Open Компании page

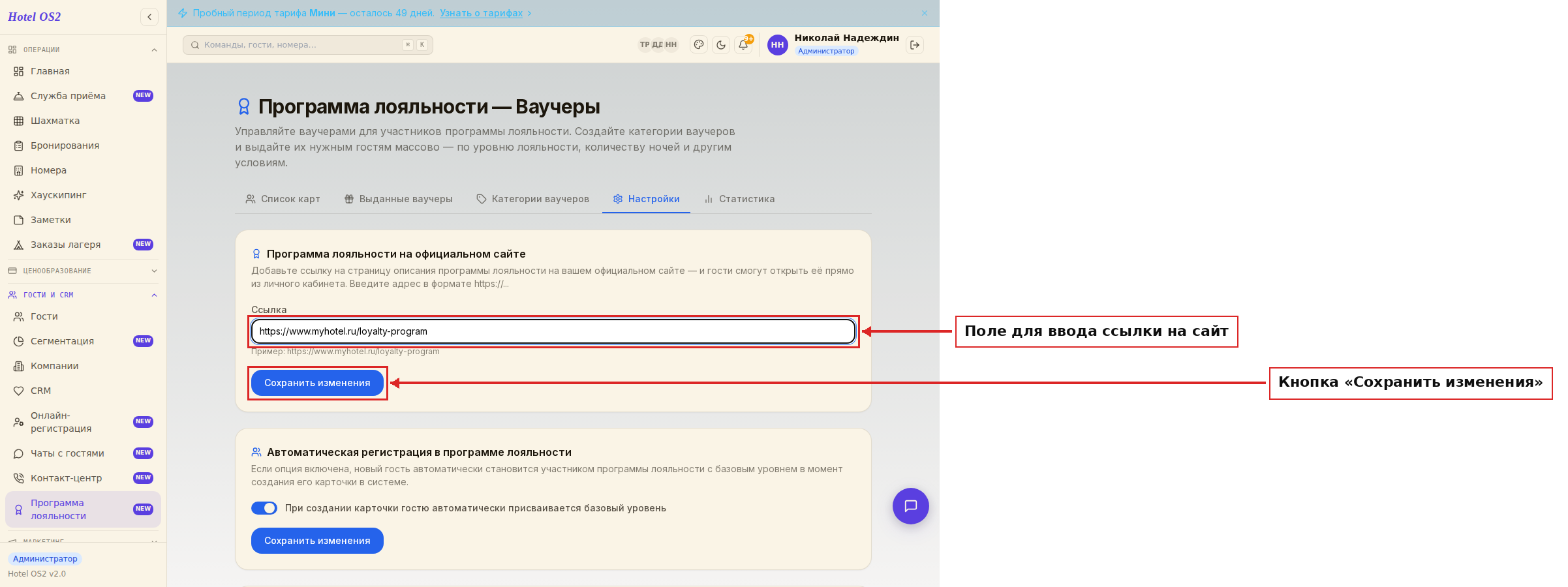click(x=83, y=366)
